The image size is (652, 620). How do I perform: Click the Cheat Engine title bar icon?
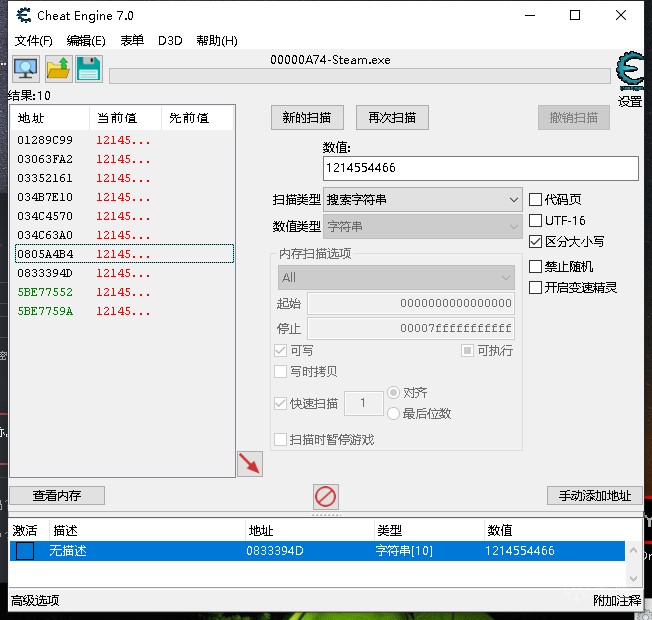[24, 15]
